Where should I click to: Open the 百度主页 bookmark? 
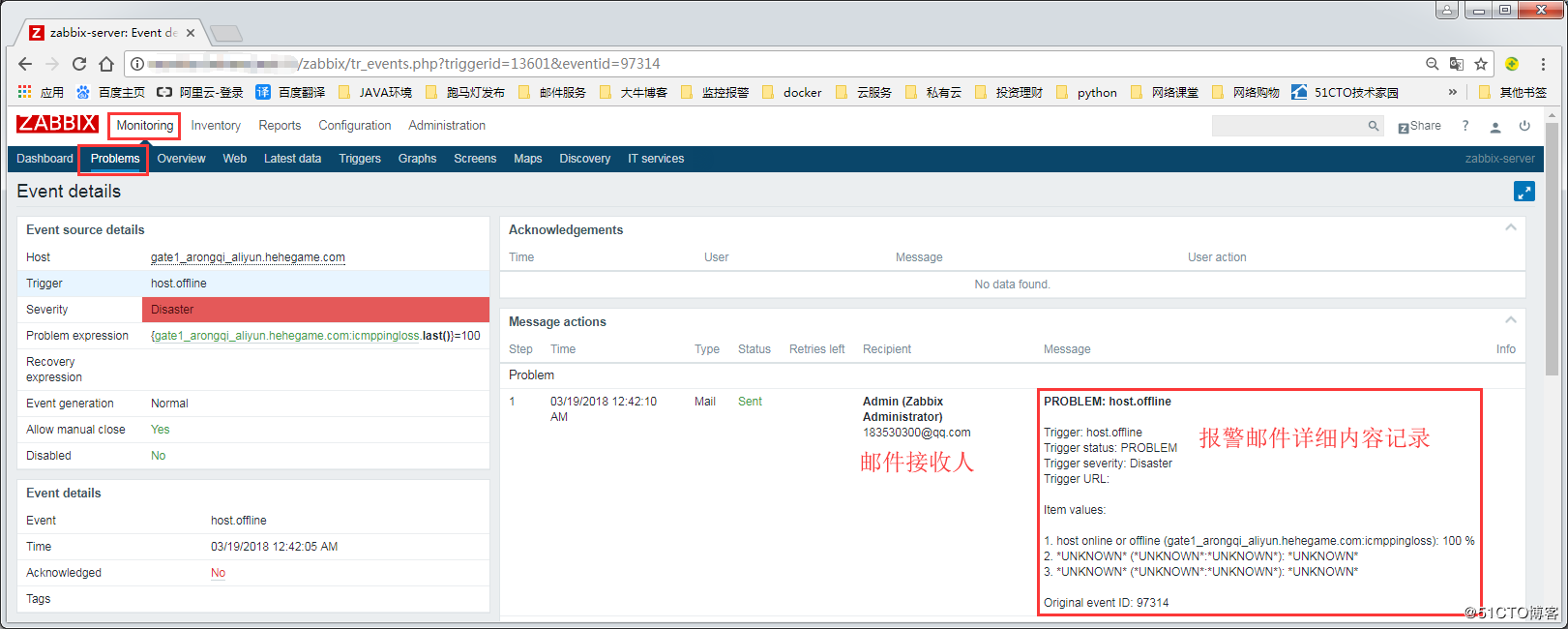(x=110, y=93)
